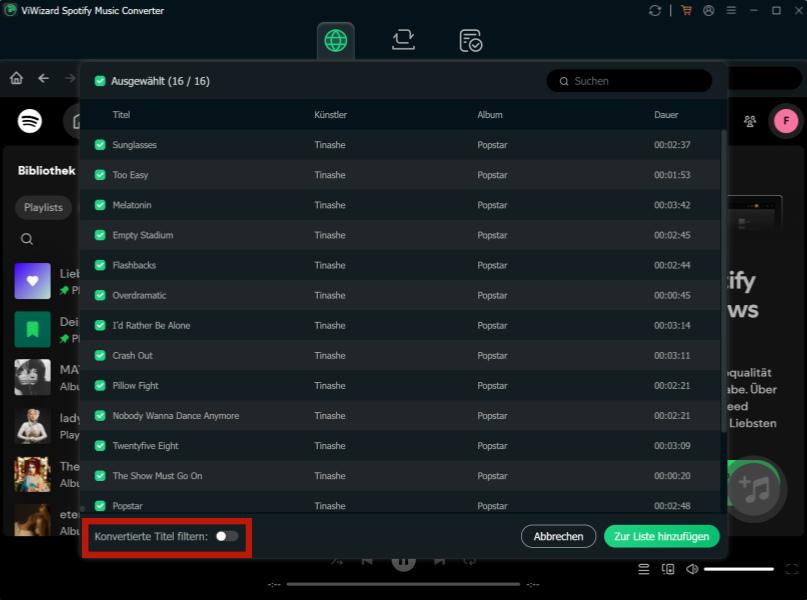The image size is (807, 600).
Task: Click the Spotify logo
Action: [x=30, y=121]
